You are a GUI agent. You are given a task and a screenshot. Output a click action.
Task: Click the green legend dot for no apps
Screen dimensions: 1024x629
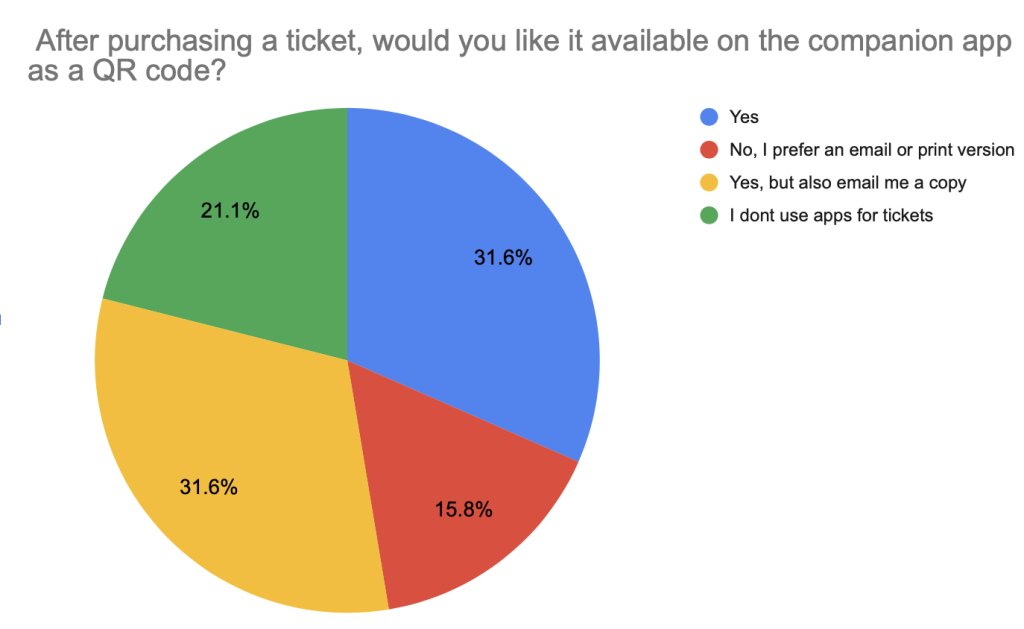coord(709,215)
